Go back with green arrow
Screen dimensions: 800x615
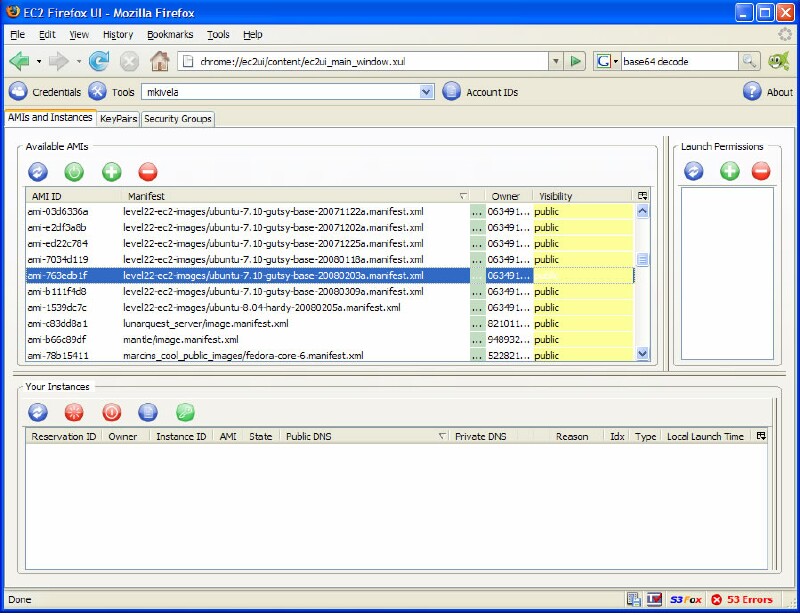[19, 61]
